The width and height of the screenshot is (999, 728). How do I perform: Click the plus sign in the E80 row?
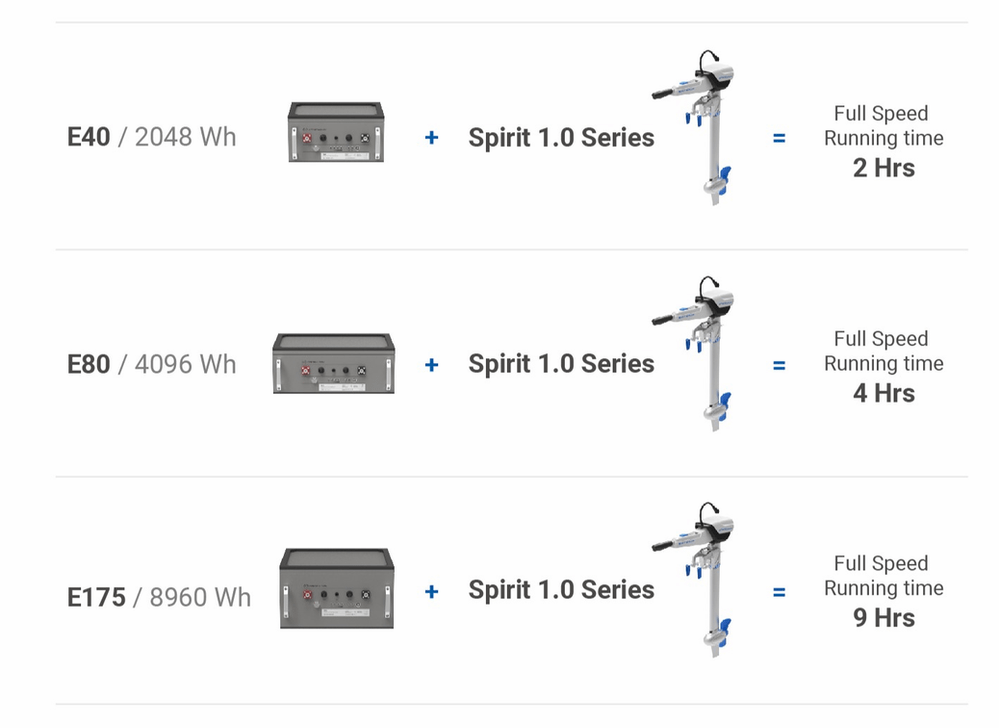(431, 364)
